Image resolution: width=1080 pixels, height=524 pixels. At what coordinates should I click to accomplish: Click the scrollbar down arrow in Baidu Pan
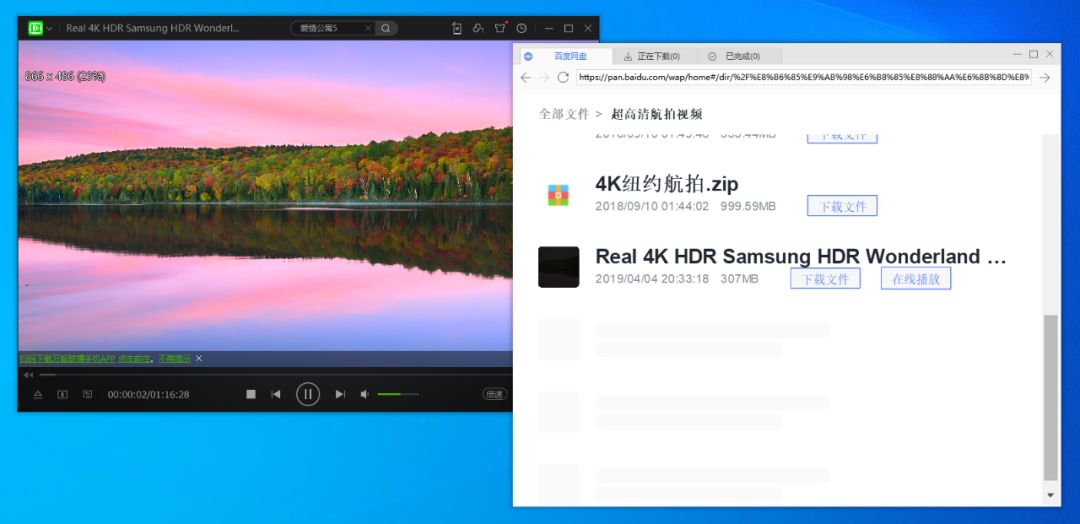pos(1050,495)
